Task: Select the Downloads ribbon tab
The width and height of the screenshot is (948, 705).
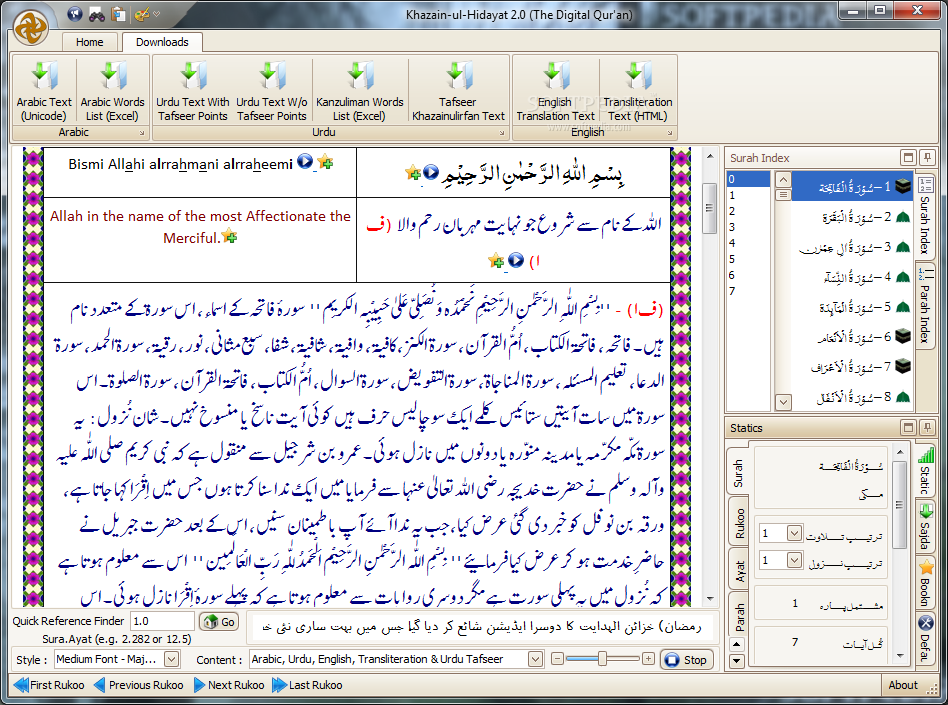Action: pyautogui.click(x=162, y=42)
